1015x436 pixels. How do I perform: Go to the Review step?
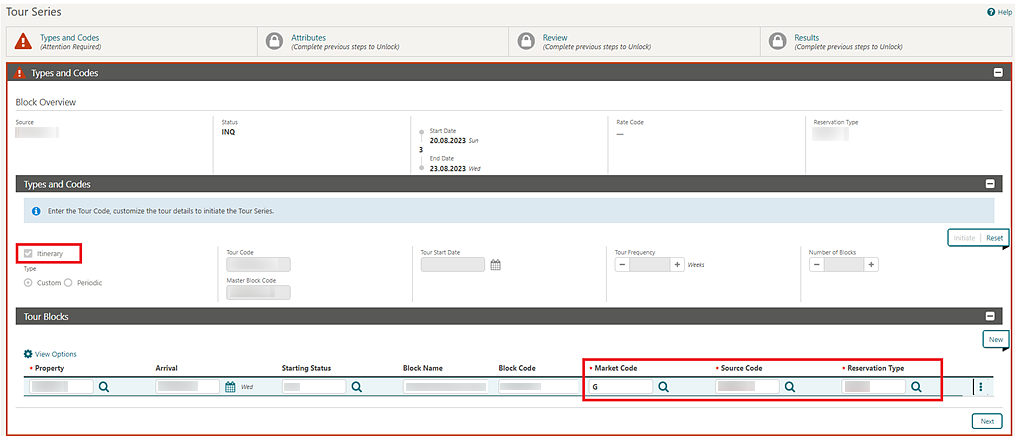pyautogui.click(x=555, y=38)
